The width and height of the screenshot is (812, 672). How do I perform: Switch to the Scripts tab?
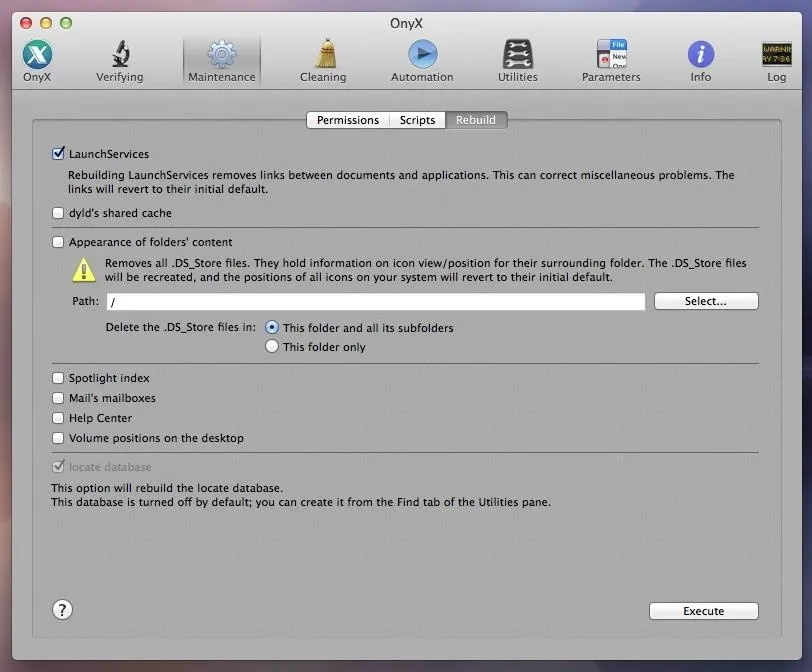417,120
